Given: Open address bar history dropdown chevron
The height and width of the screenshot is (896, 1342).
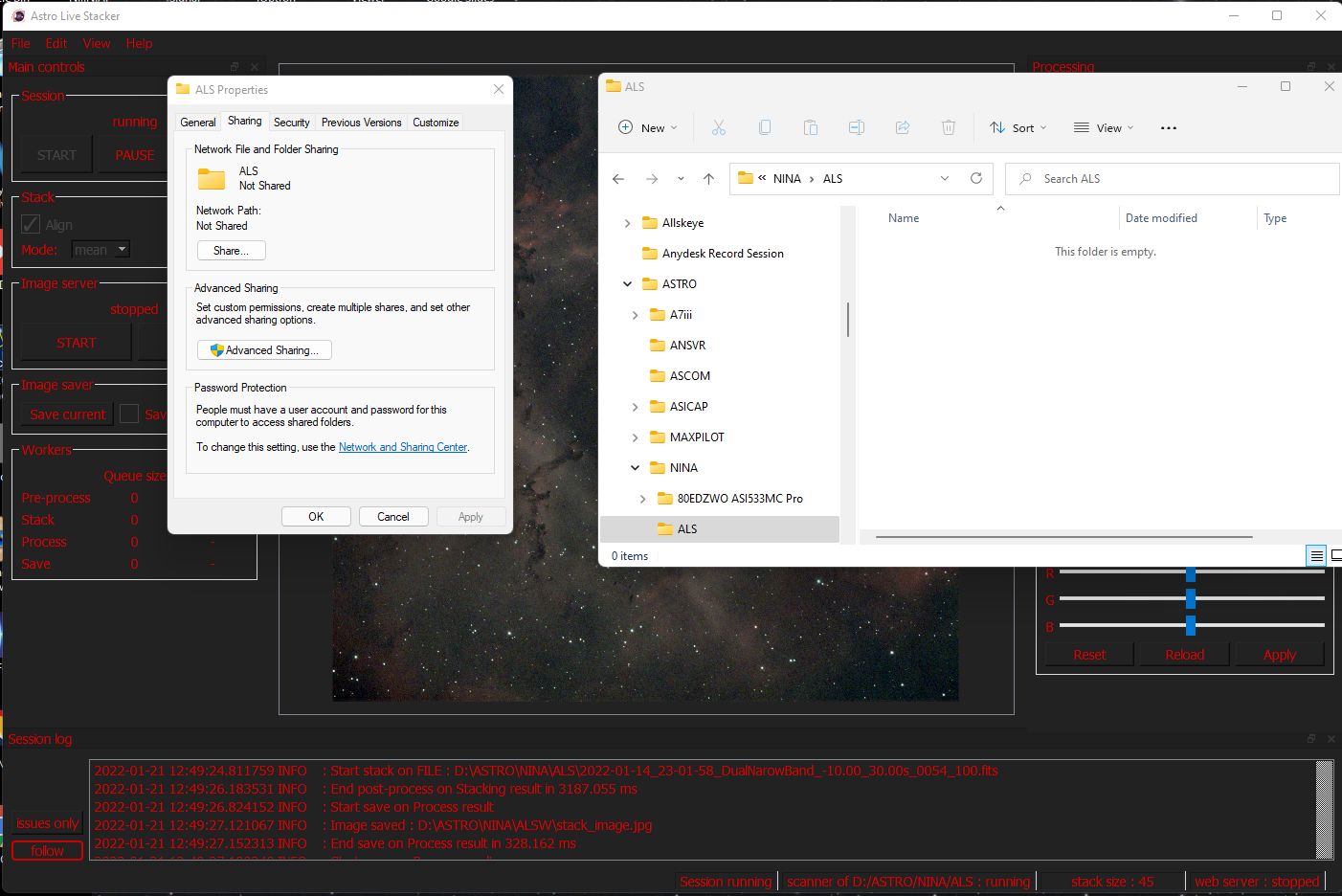Looking at the screenshot, I should (945, 178).
